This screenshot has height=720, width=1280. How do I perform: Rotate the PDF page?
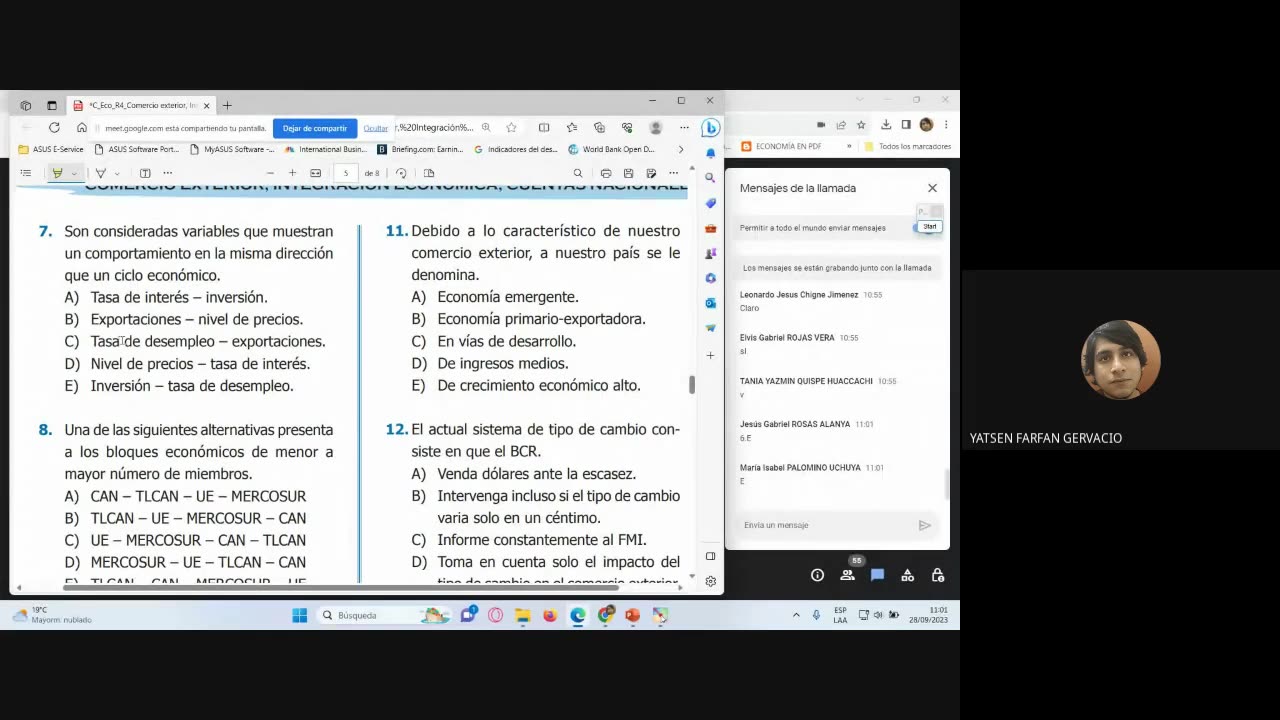tap(401, 173)
